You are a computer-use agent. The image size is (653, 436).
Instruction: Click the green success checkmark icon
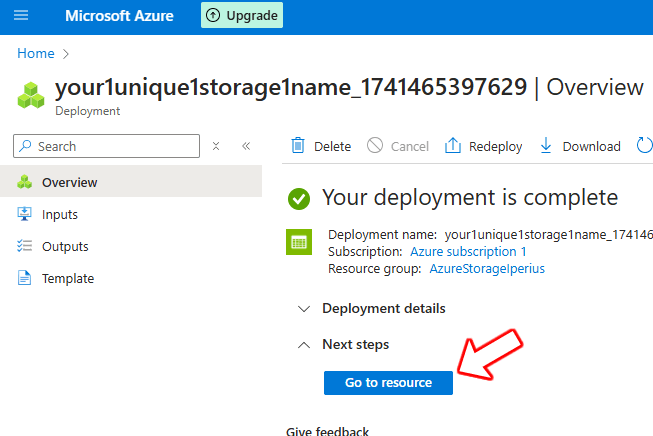299,199
